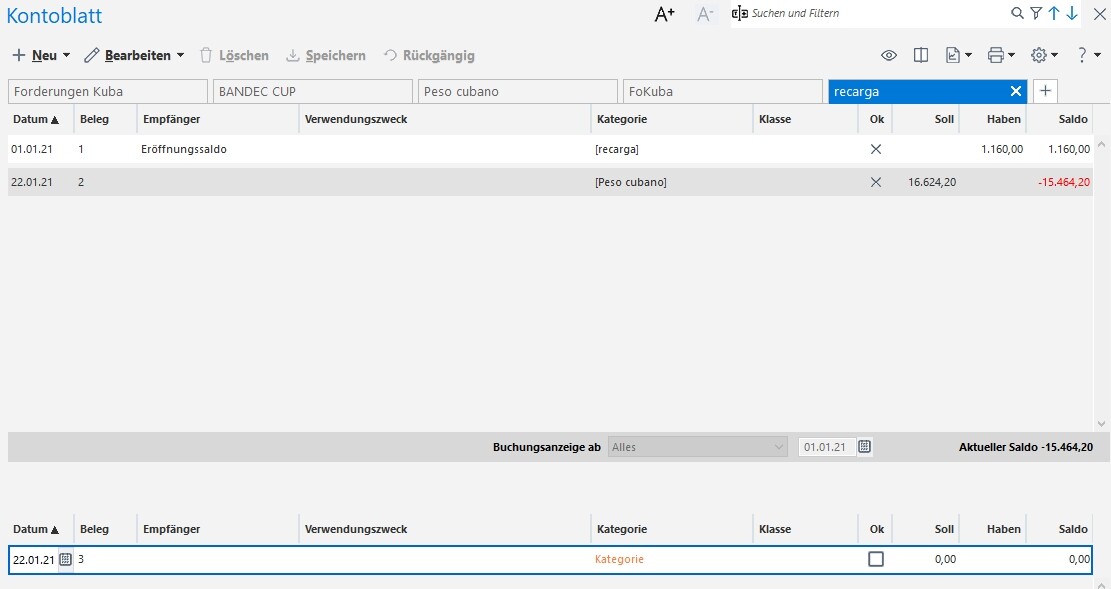Viewport: 1111px width, 589px height.
Task: Click the Neu button
Action: pyautogui.click(x=35, y=55)
